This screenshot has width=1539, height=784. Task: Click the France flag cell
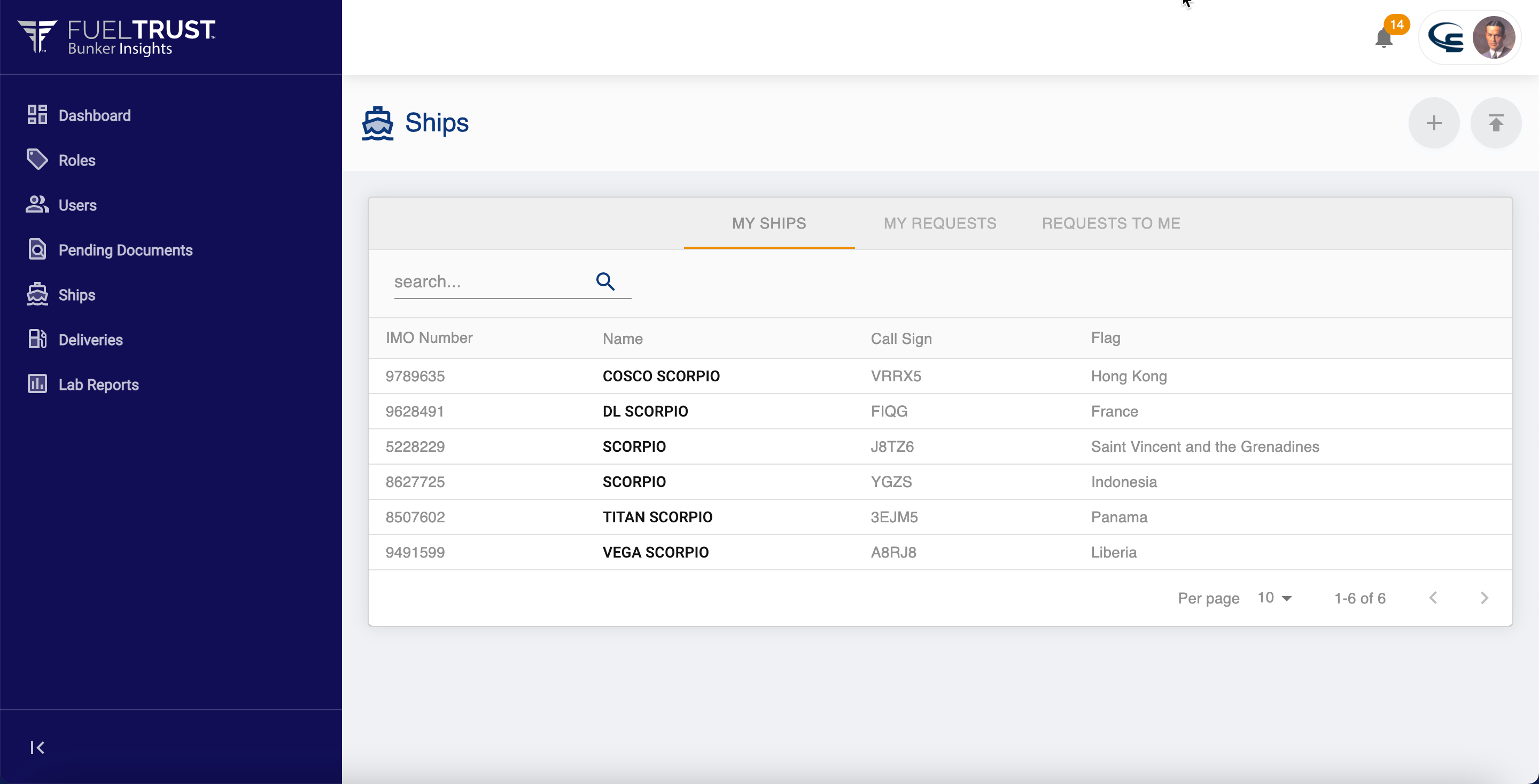(x=1114, y=411)
